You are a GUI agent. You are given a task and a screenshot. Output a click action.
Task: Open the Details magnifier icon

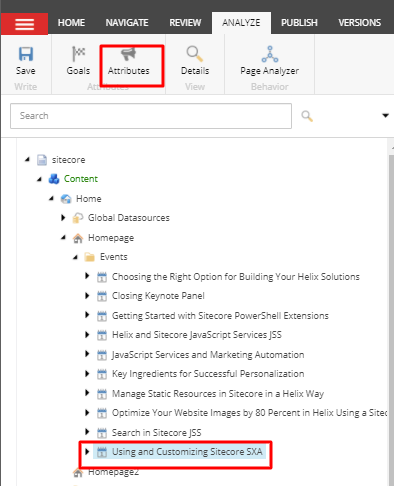click(x=195, y=54)
